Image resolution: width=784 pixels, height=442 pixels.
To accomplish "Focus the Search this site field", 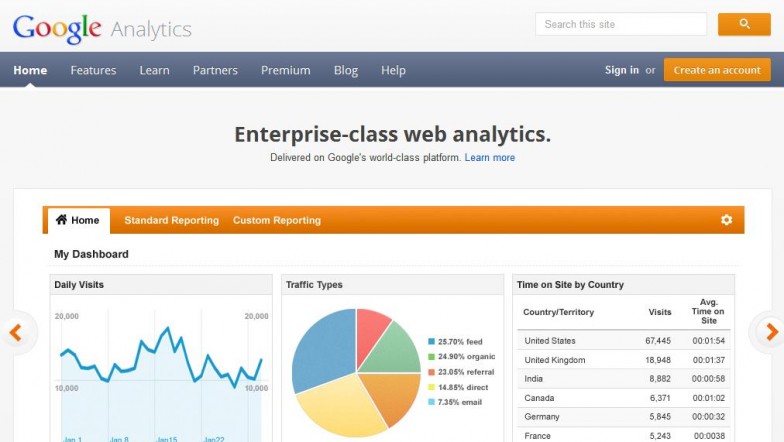I will pyautogui.click(x=621, y=24).
